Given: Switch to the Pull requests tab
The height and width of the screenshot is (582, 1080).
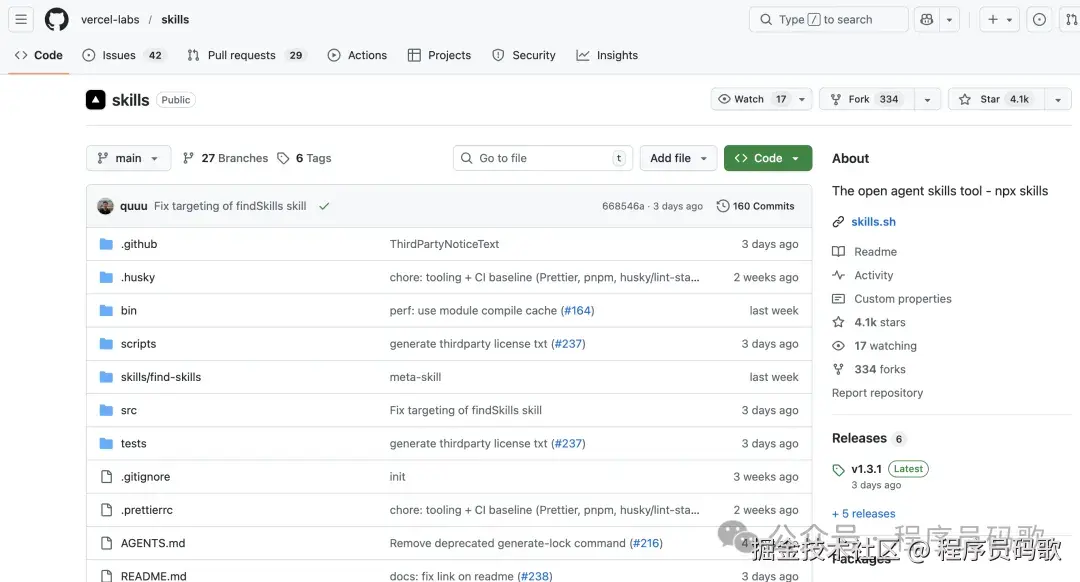Looking at the screenshot, I should (245, 55).
